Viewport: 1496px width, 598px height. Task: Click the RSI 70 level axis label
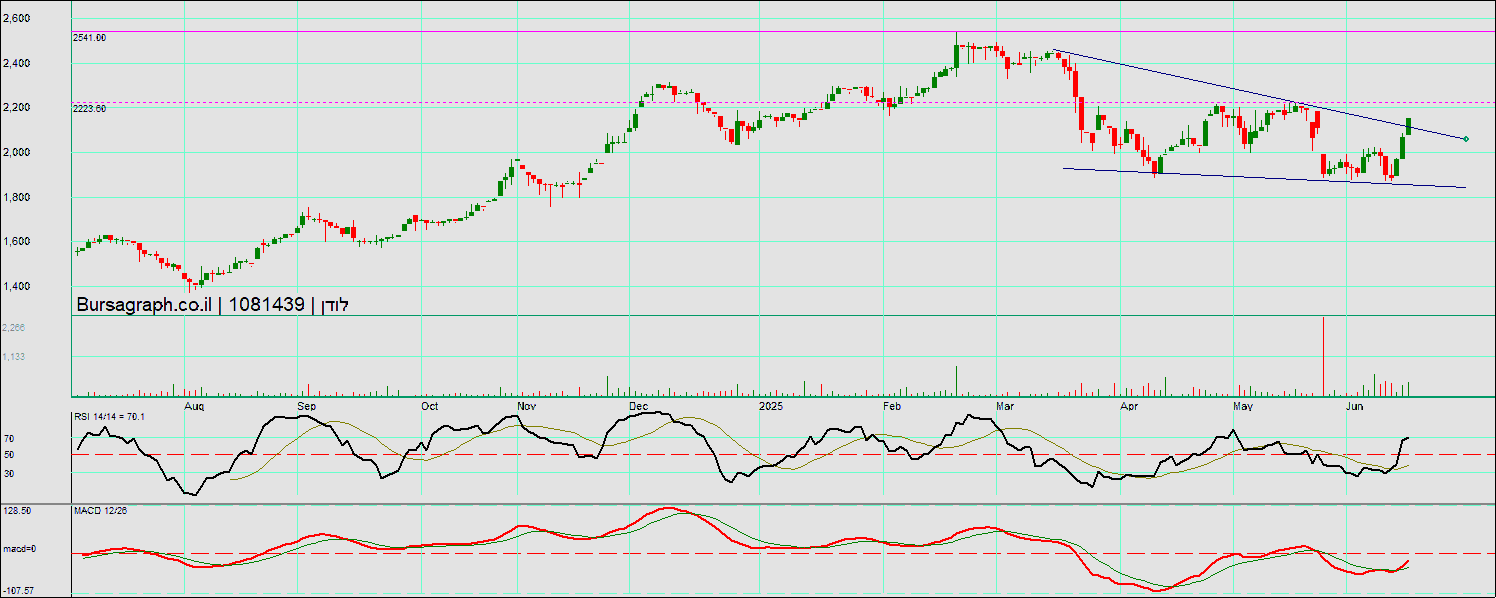(8, 438)
